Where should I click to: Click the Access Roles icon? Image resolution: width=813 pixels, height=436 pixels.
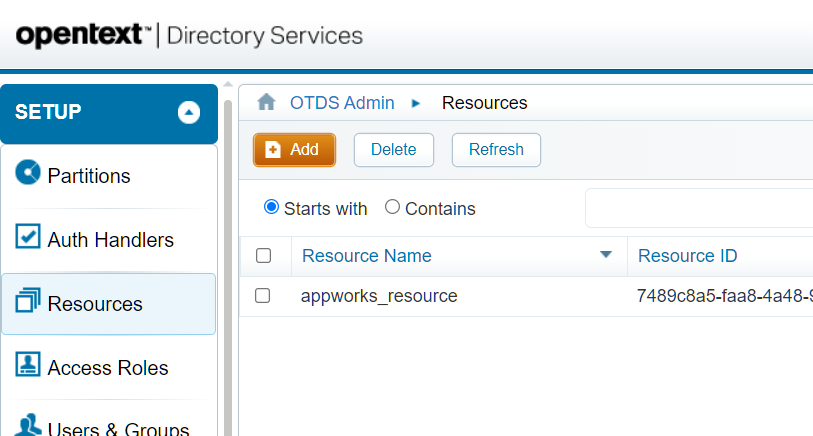pyautogui.click(x=29, y=366)
